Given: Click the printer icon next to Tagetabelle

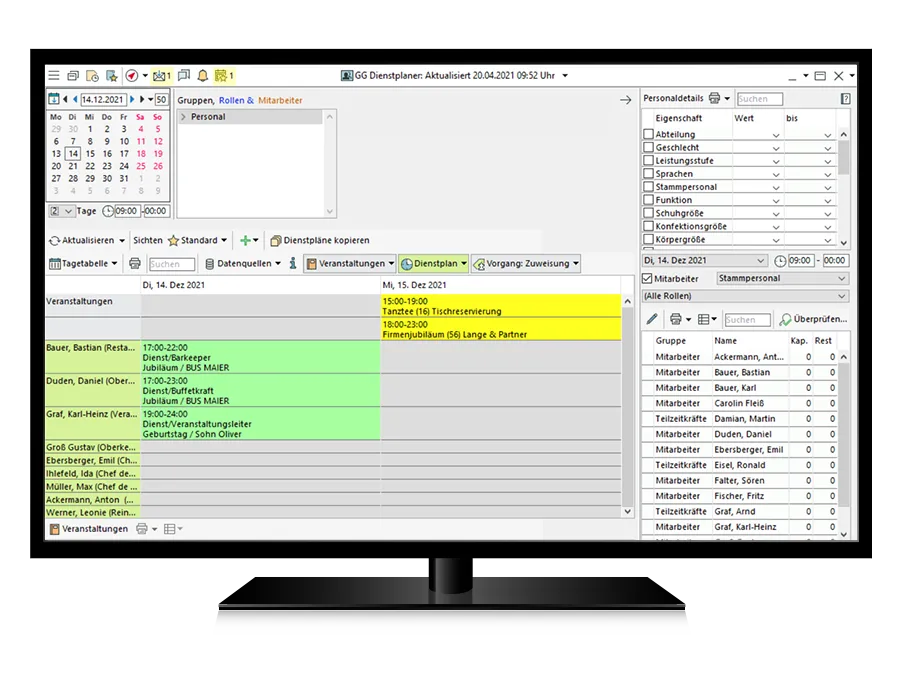Looking at the screenshot, I should point(134,264).
